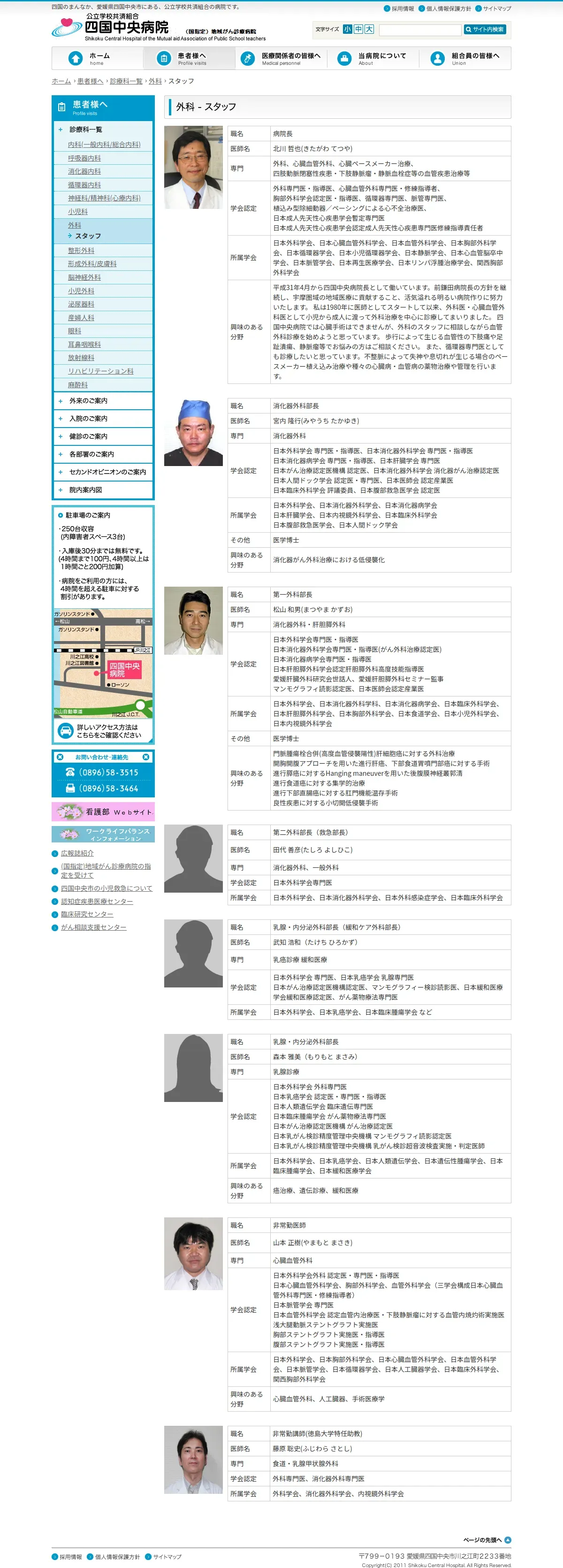Go to ホーム in breadcrumb
The height and width of the screenshot is (1568, 563).
pos(61,81)
